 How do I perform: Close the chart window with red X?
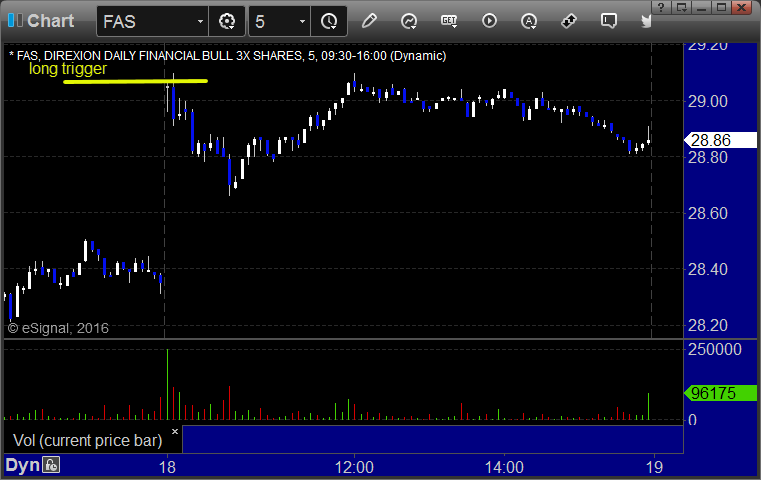742,7
